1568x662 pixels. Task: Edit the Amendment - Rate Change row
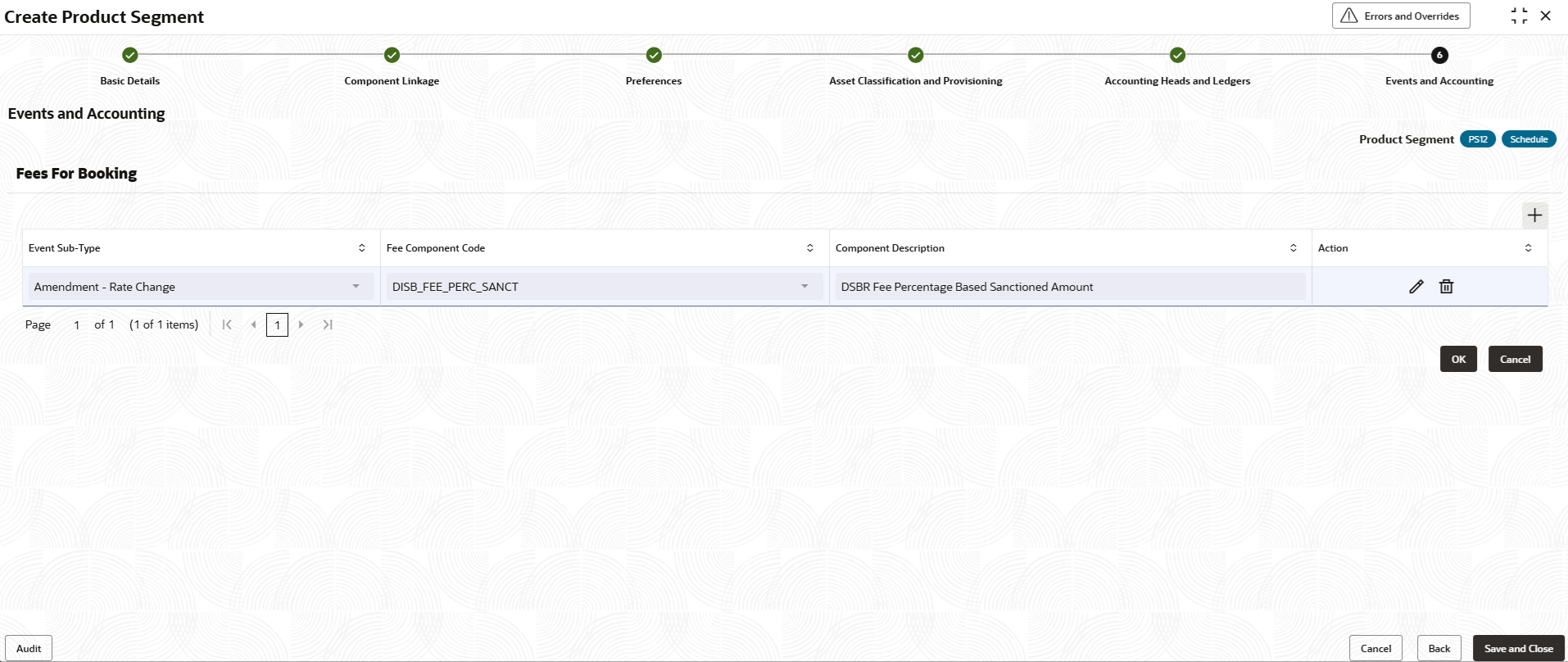1416,287
